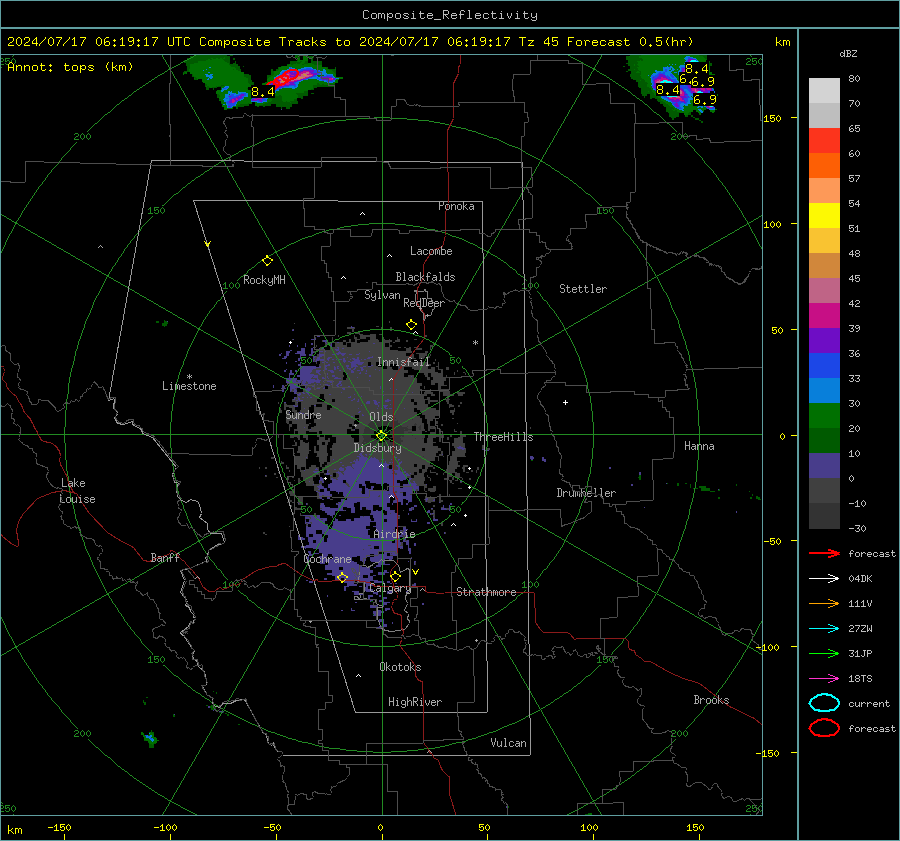This screenshot has height=841, width=900.
Task: Click yellow radar-site diamond at Olds
Action: [x=381, y=436]
